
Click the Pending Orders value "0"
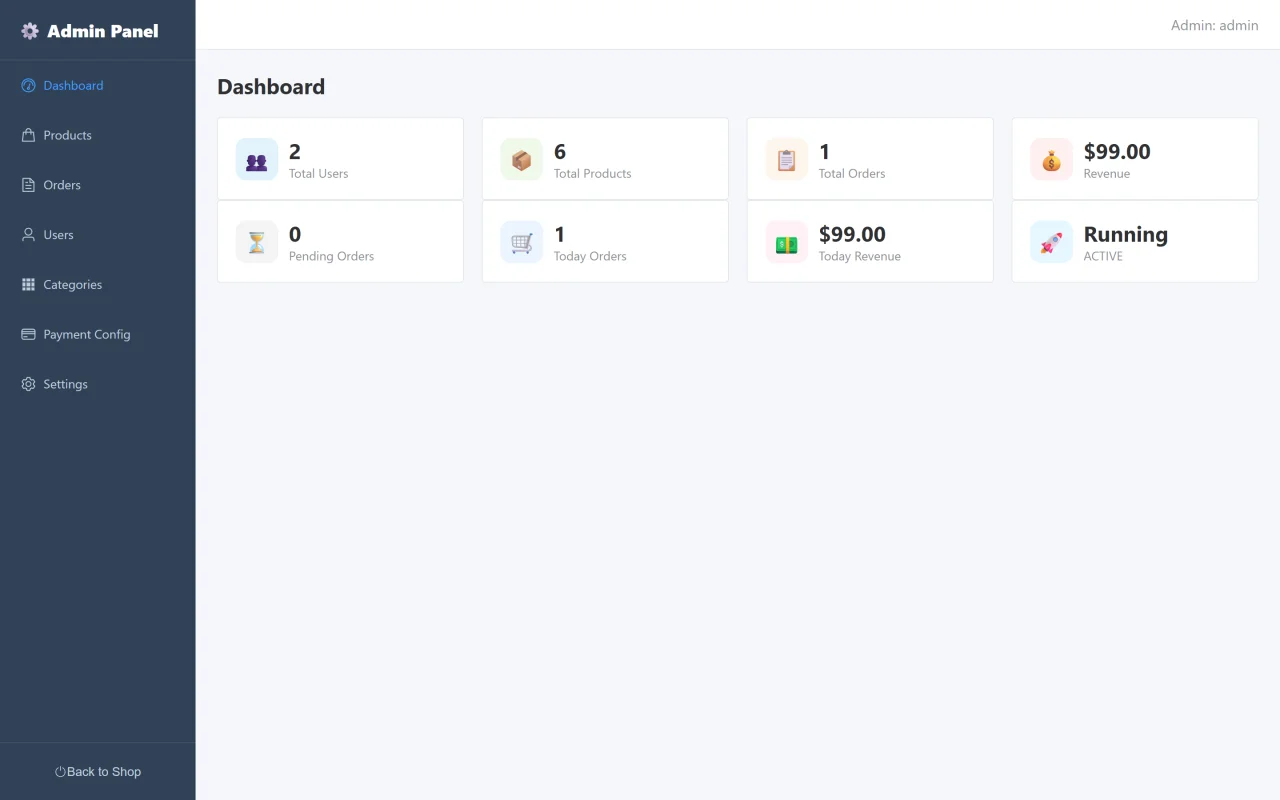(295, 235)
